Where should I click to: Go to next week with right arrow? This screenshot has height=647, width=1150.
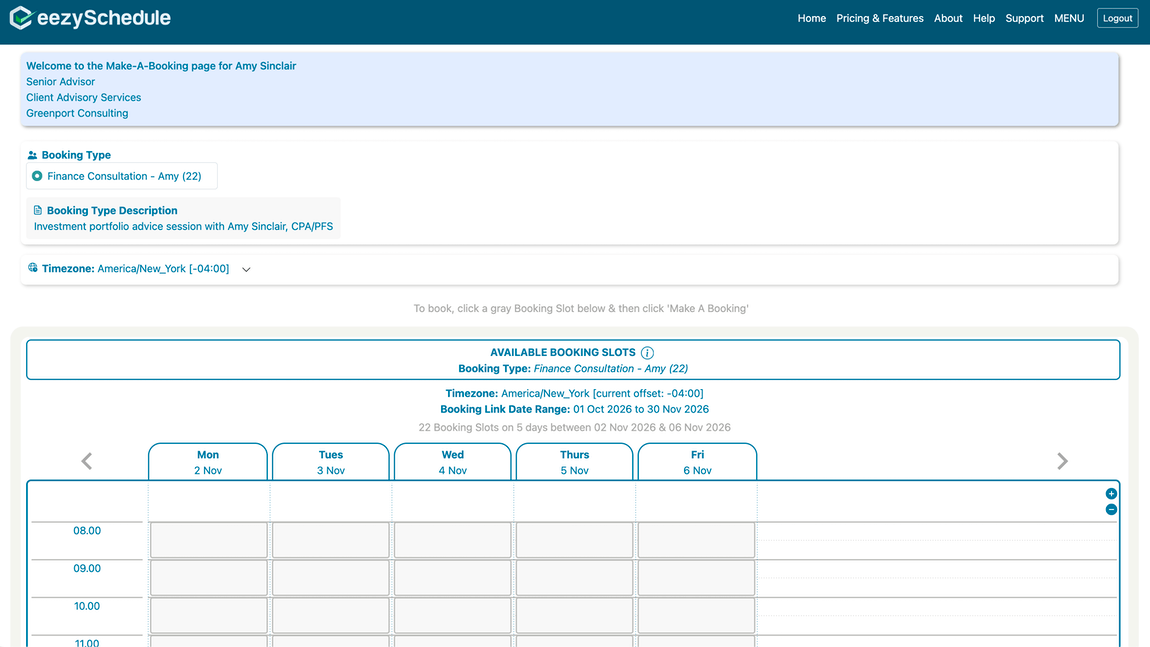1062,461
